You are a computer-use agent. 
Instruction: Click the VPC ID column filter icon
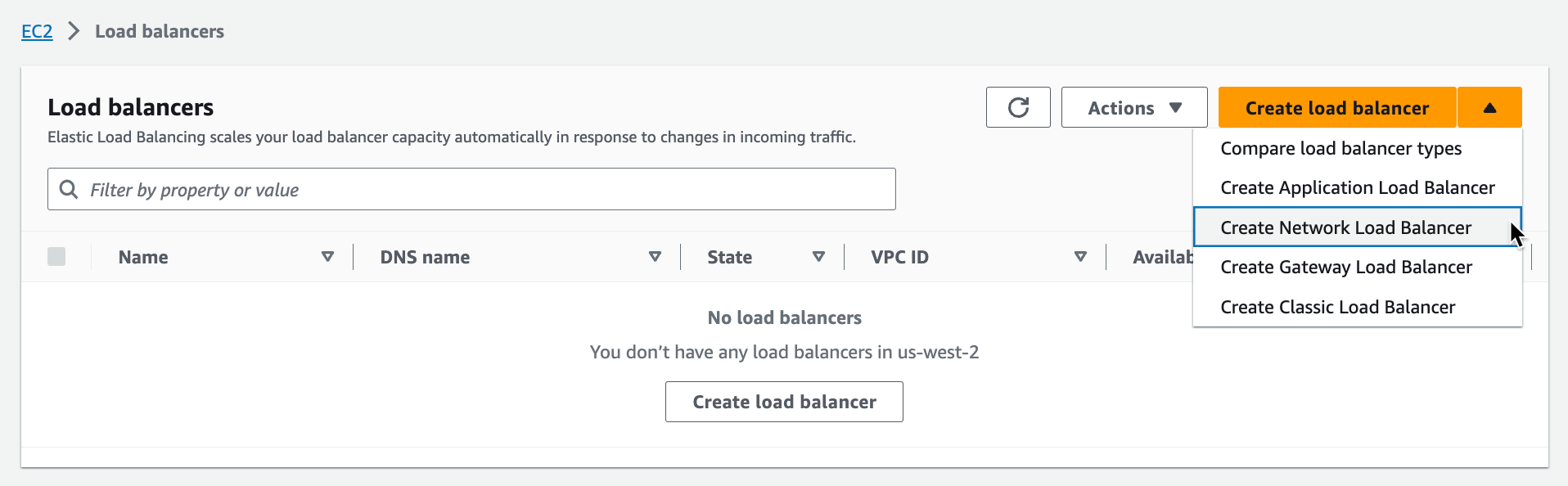(1082, 256)
